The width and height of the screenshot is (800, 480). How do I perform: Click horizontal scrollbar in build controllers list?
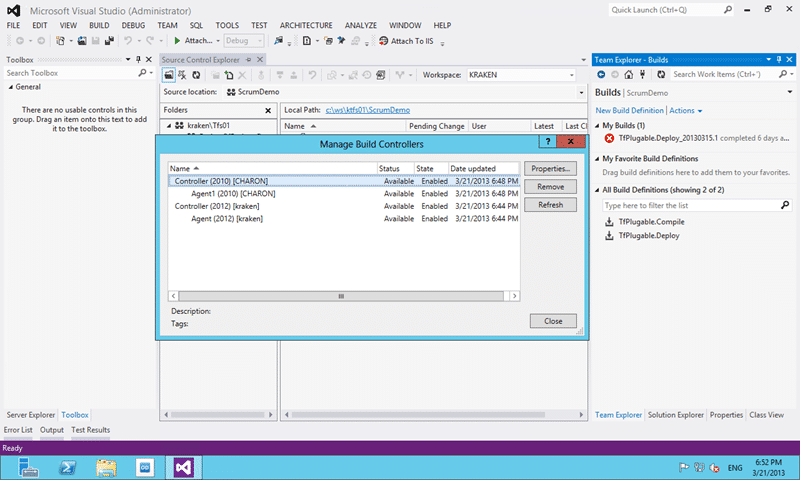pos(341,296)
